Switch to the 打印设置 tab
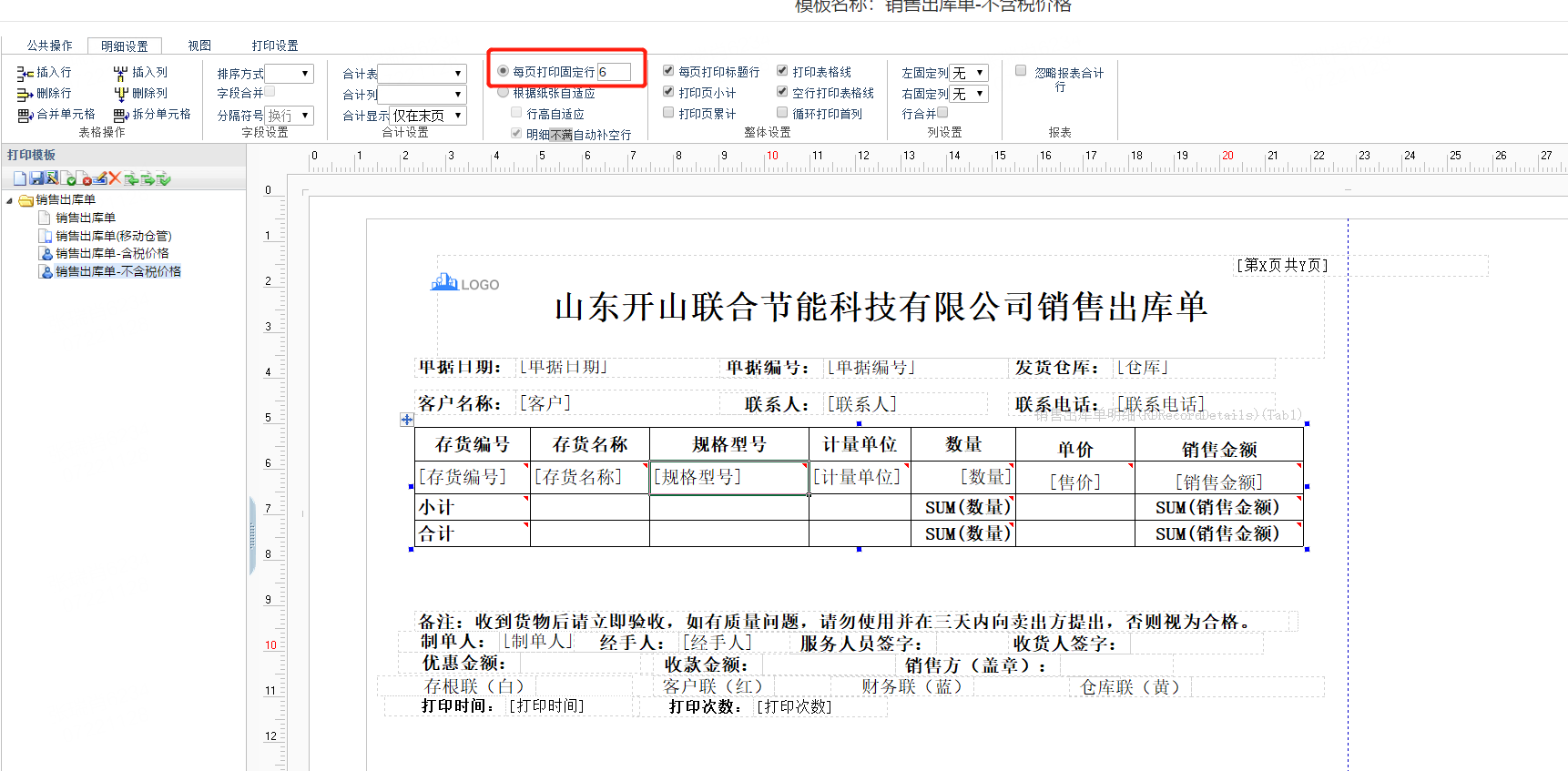Image resolution: width=1568 pixels, height=771 pixels. 275,46
